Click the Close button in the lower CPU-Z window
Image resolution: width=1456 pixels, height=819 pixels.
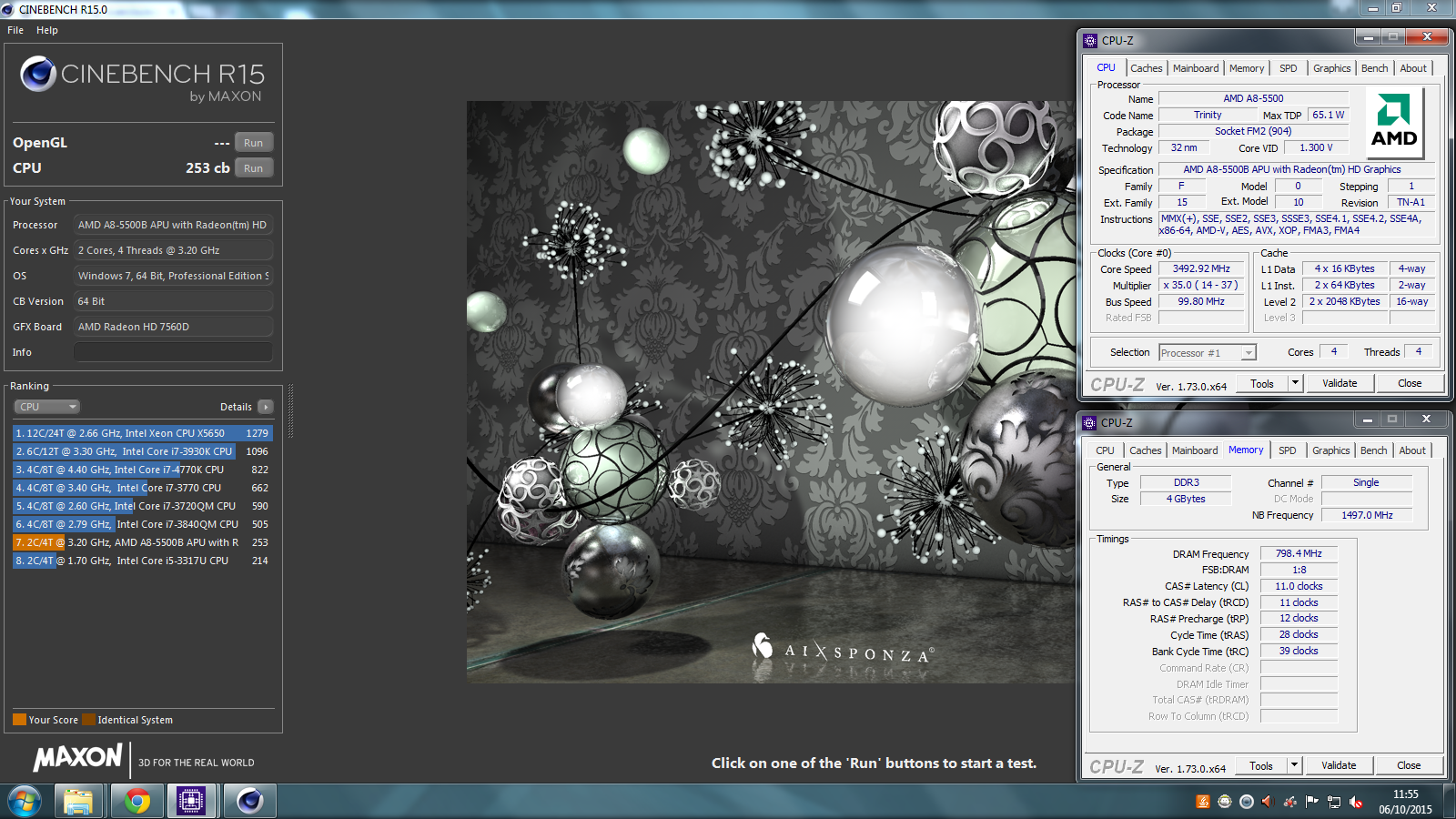(x=1409, y=765)
